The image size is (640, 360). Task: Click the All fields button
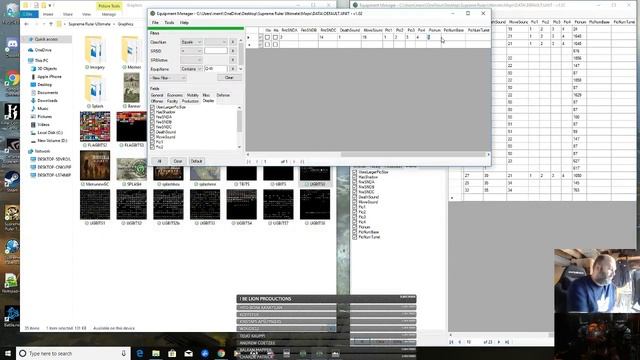(159, 161)
